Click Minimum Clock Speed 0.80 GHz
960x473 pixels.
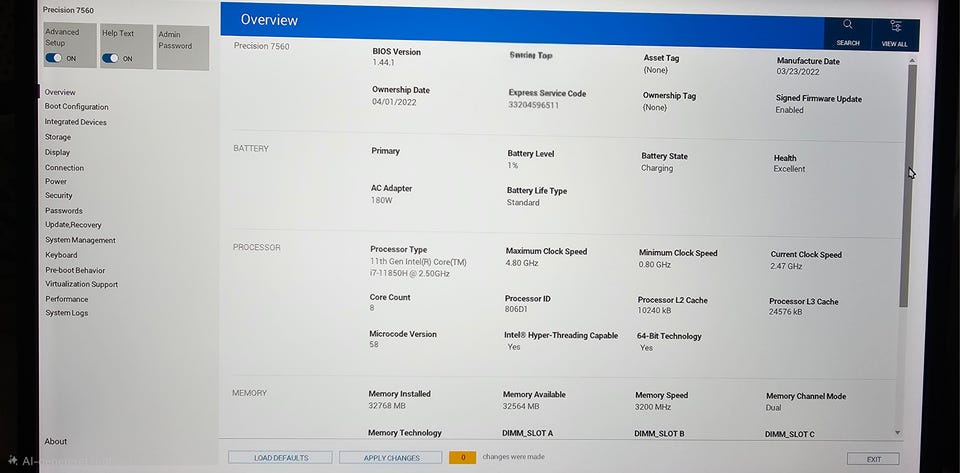coord(654,264)
